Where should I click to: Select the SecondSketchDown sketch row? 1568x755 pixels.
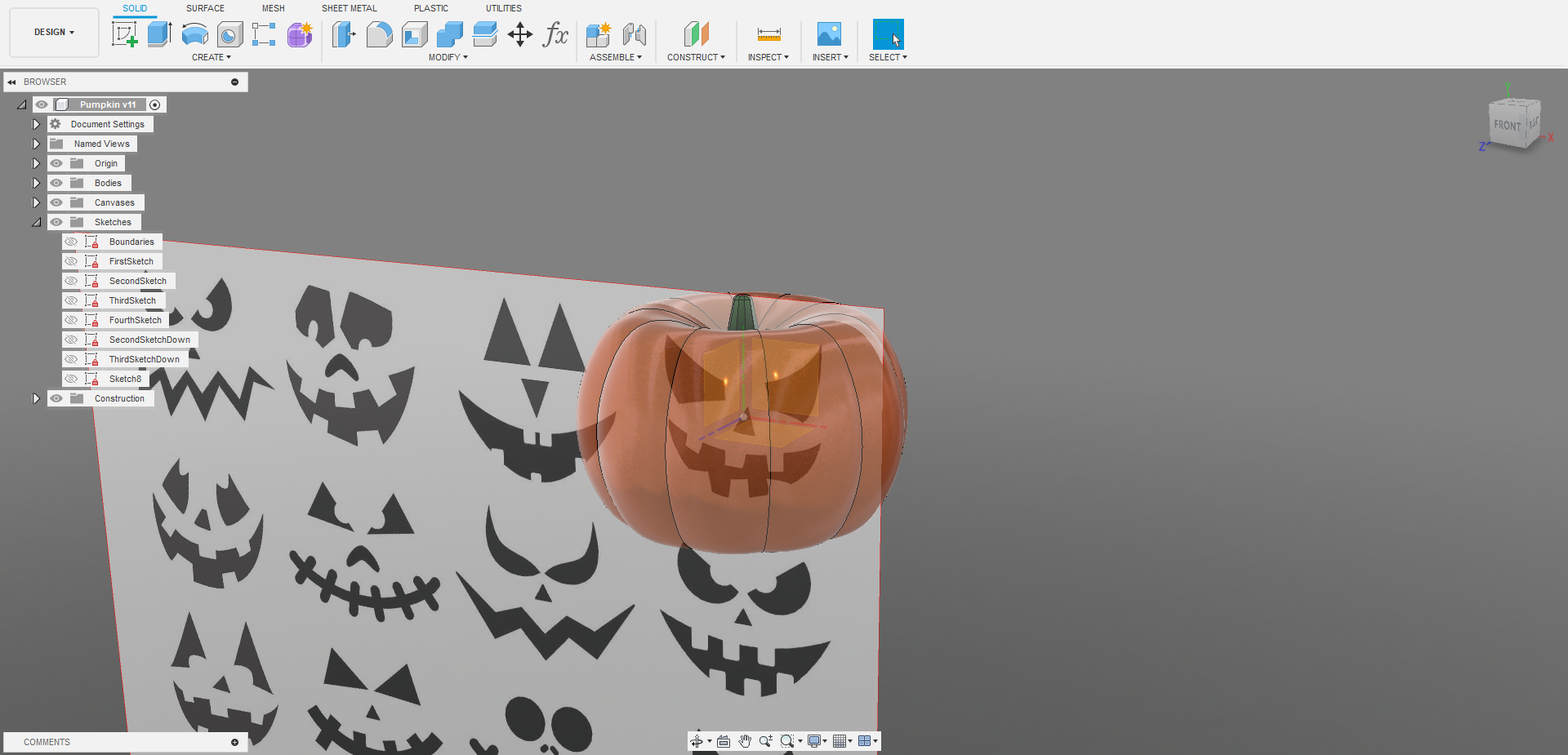pyautogui.click(x=130, y=340)
